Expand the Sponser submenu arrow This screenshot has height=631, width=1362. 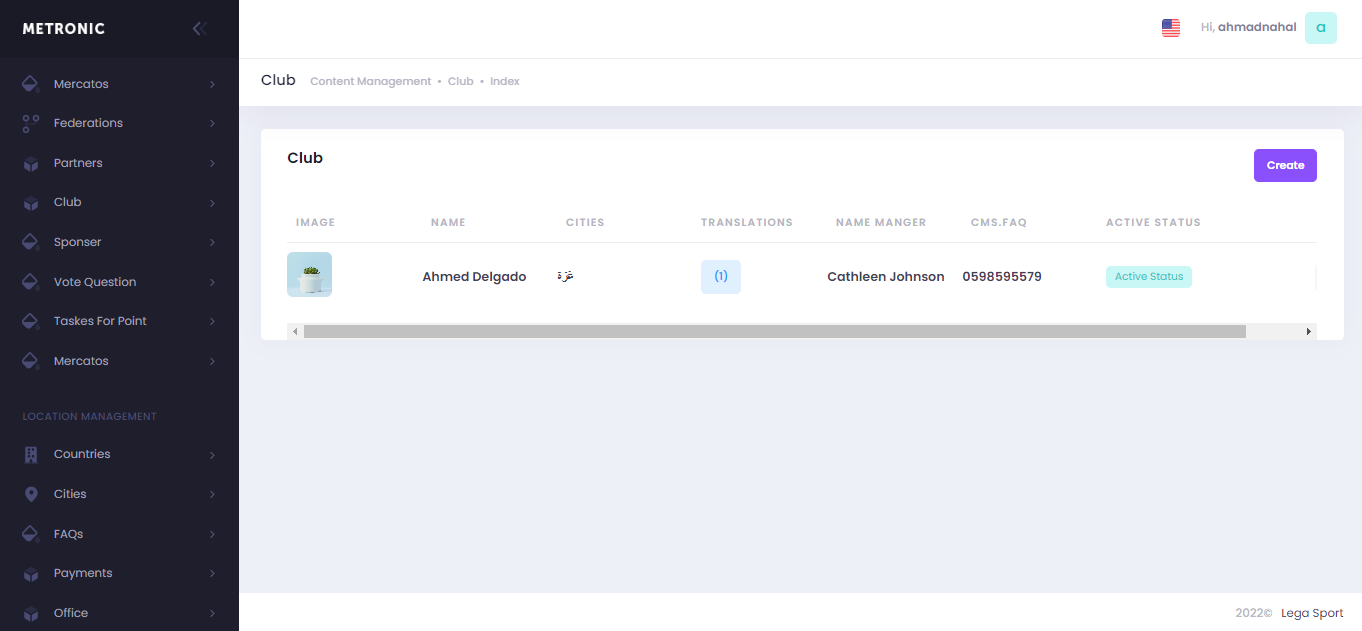click(x=212, y=243)
